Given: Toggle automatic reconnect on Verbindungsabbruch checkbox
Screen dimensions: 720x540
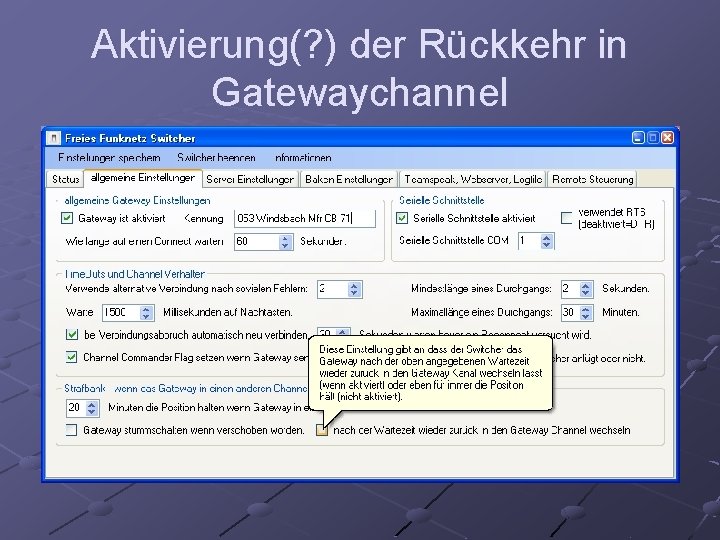Looking at the screenshot, I should (72, 334).
